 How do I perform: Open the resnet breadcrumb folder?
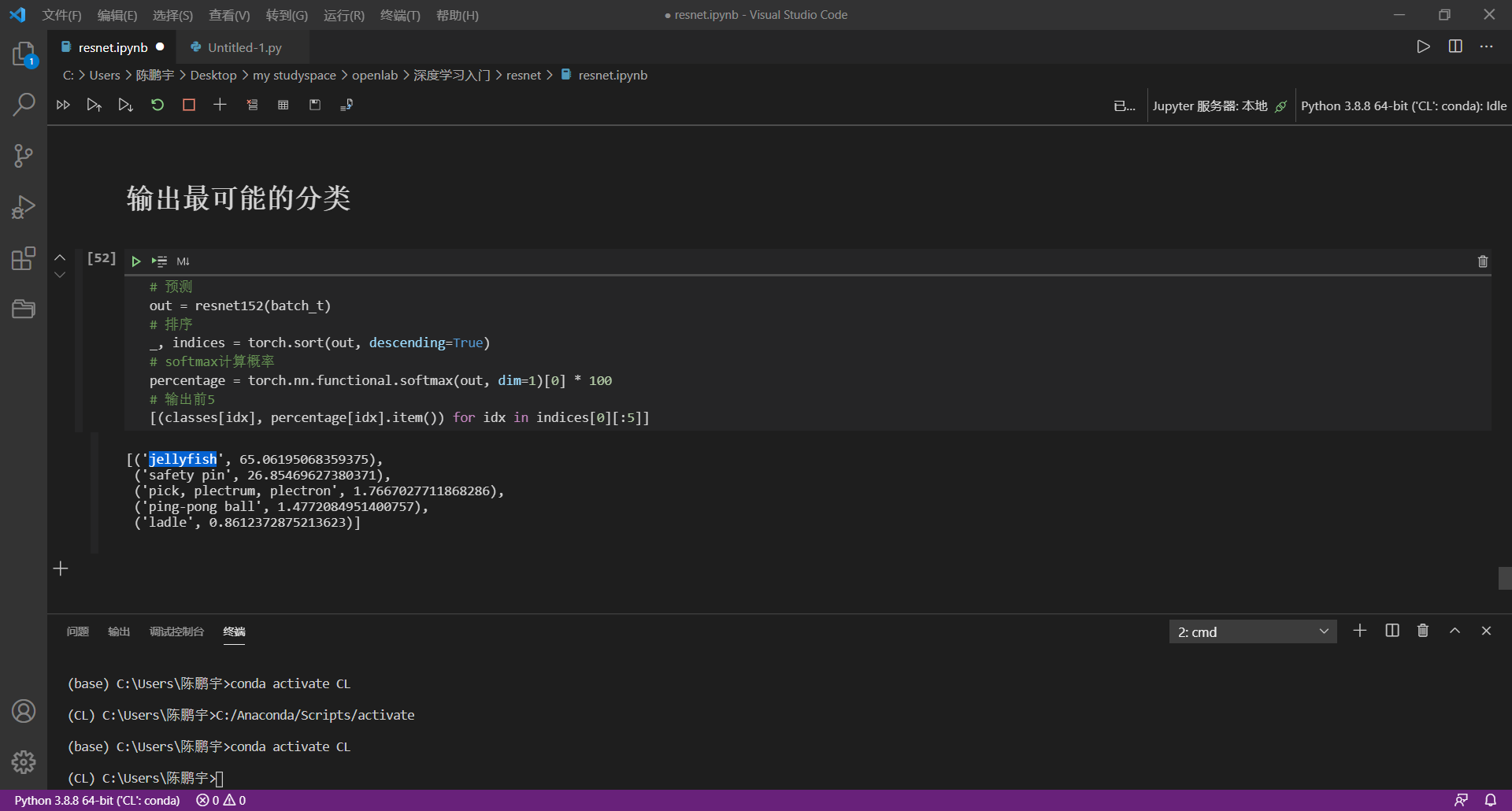(x=524, y=75)
